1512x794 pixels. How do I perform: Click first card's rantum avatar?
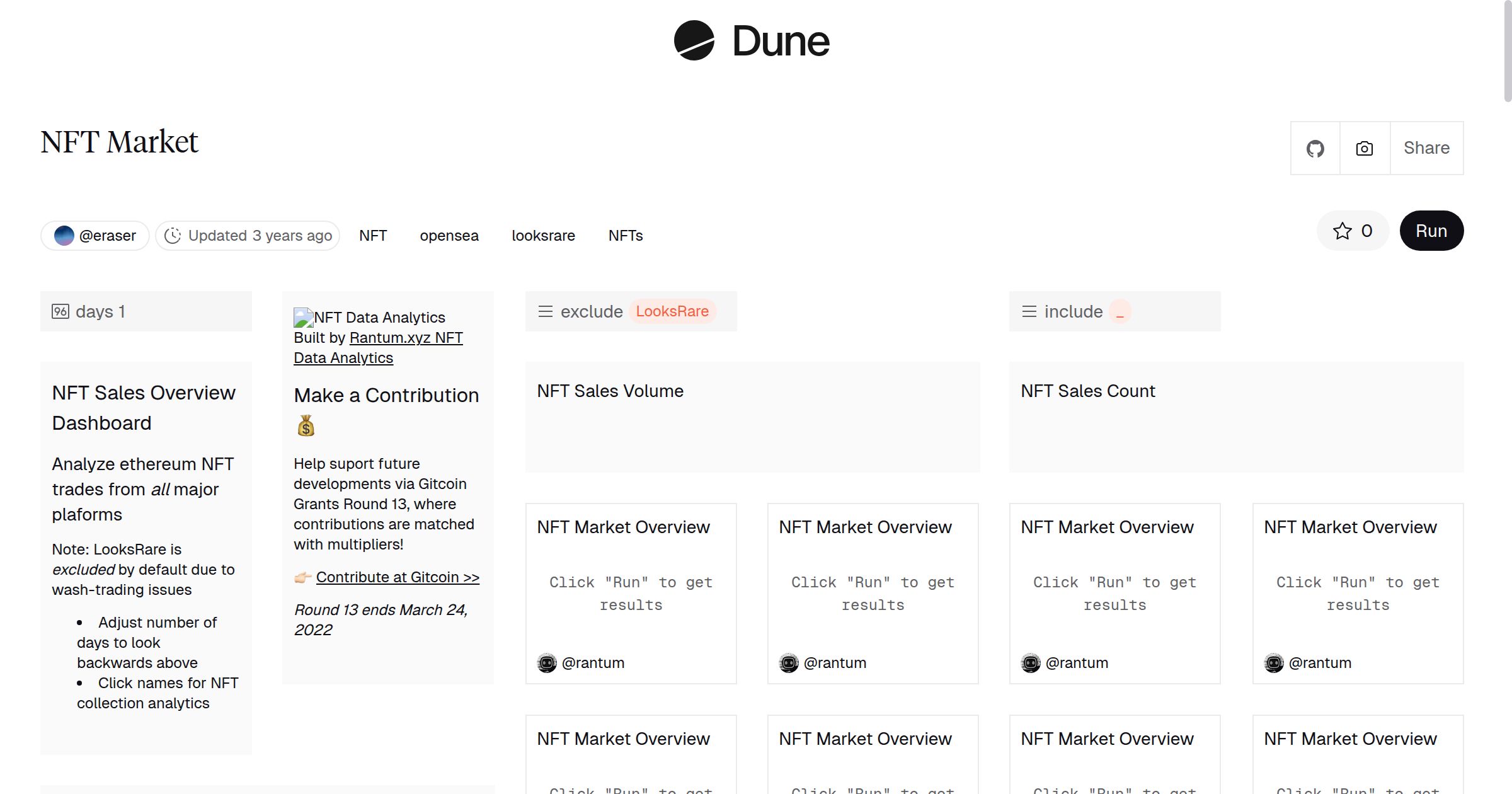[547, 663]
